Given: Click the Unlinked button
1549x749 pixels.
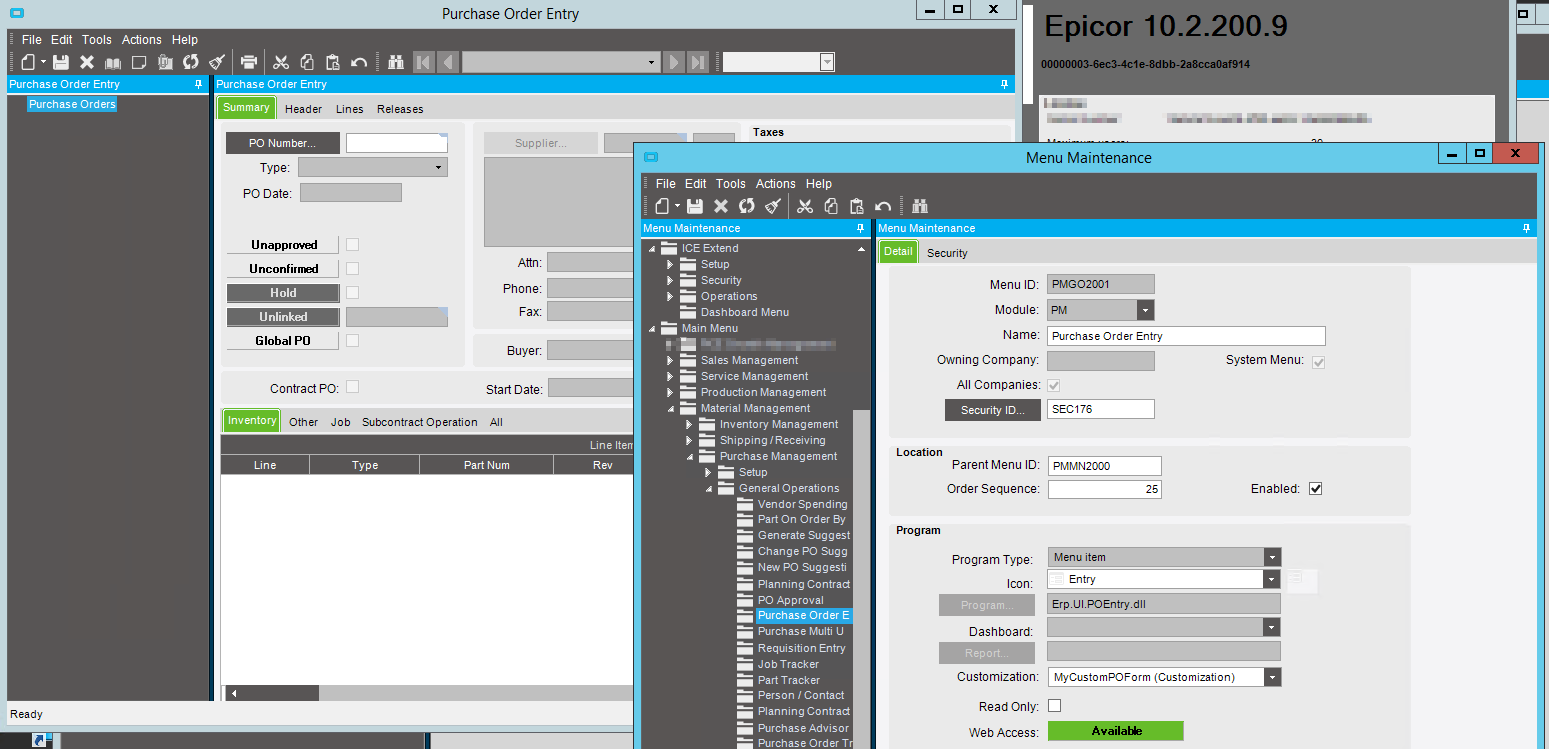Looking at the screenshot, I should point(283,317).
